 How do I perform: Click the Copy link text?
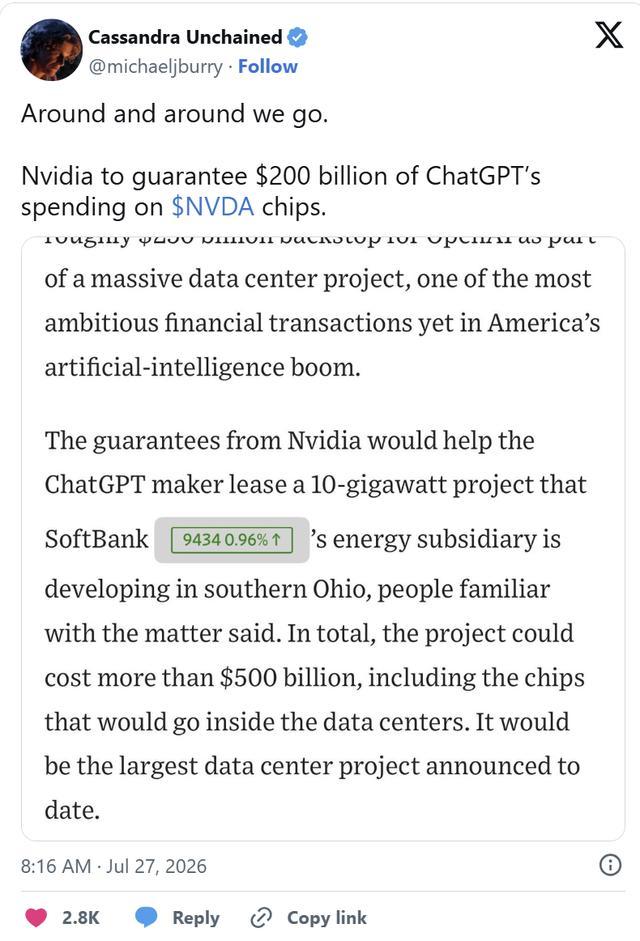tap(327, 918)
